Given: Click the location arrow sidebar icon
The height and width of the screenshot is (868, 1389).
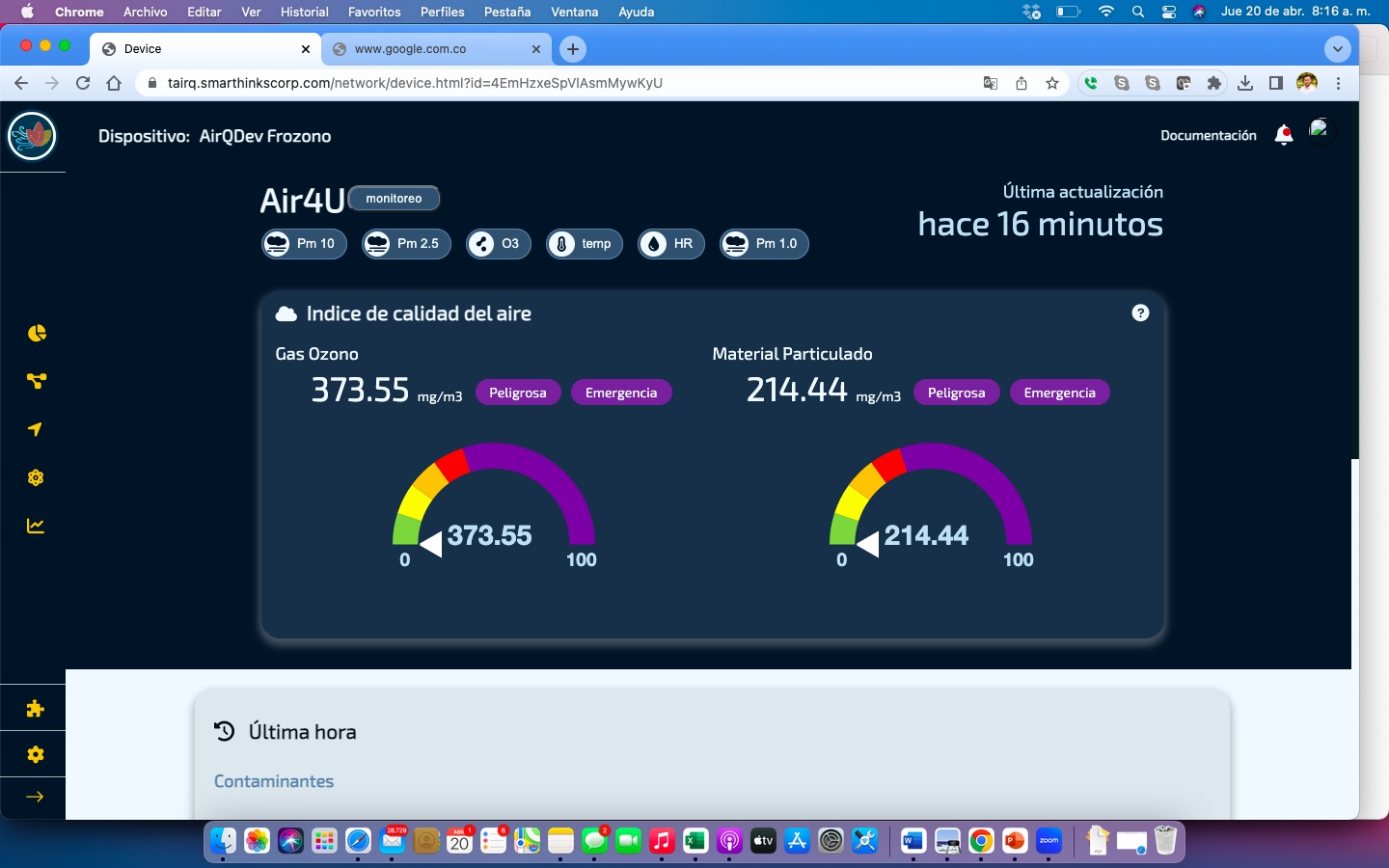Looking at the screenshot, I should tap(36, 429).
